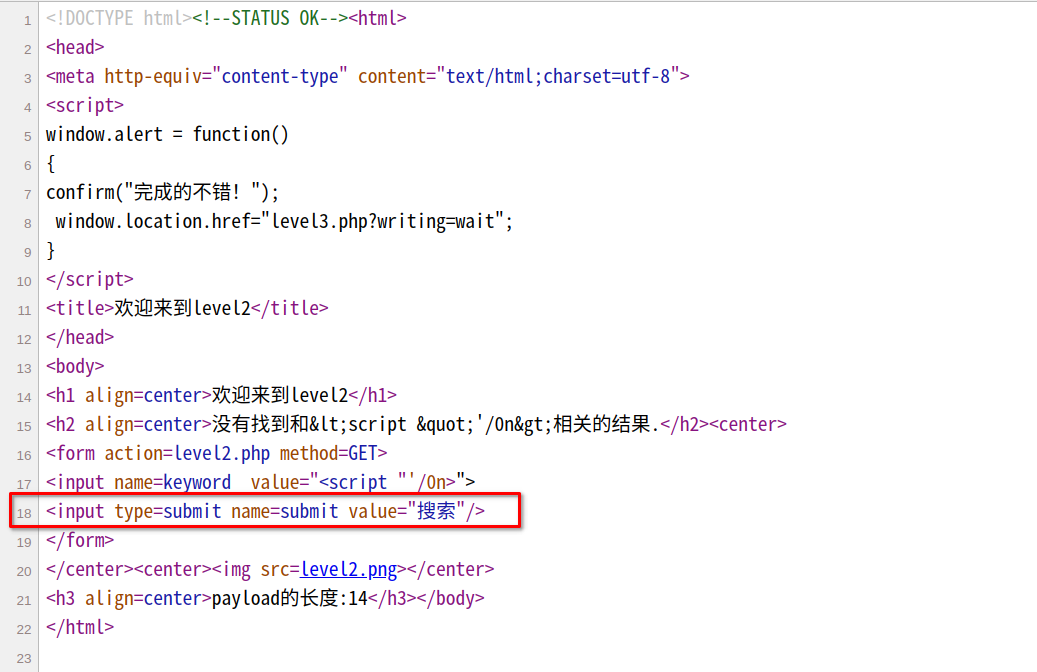Click the window.location.href level3.php line
This screenshot has height=672, width=1037.
(x=284, y=221)
